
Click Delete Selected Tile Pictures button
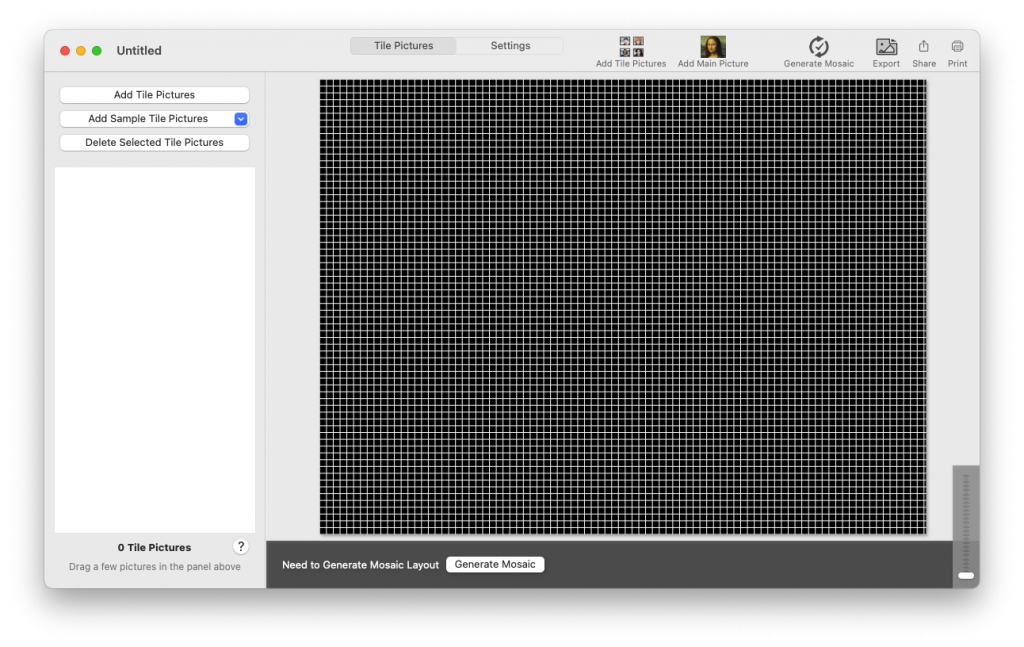[154, 142]
